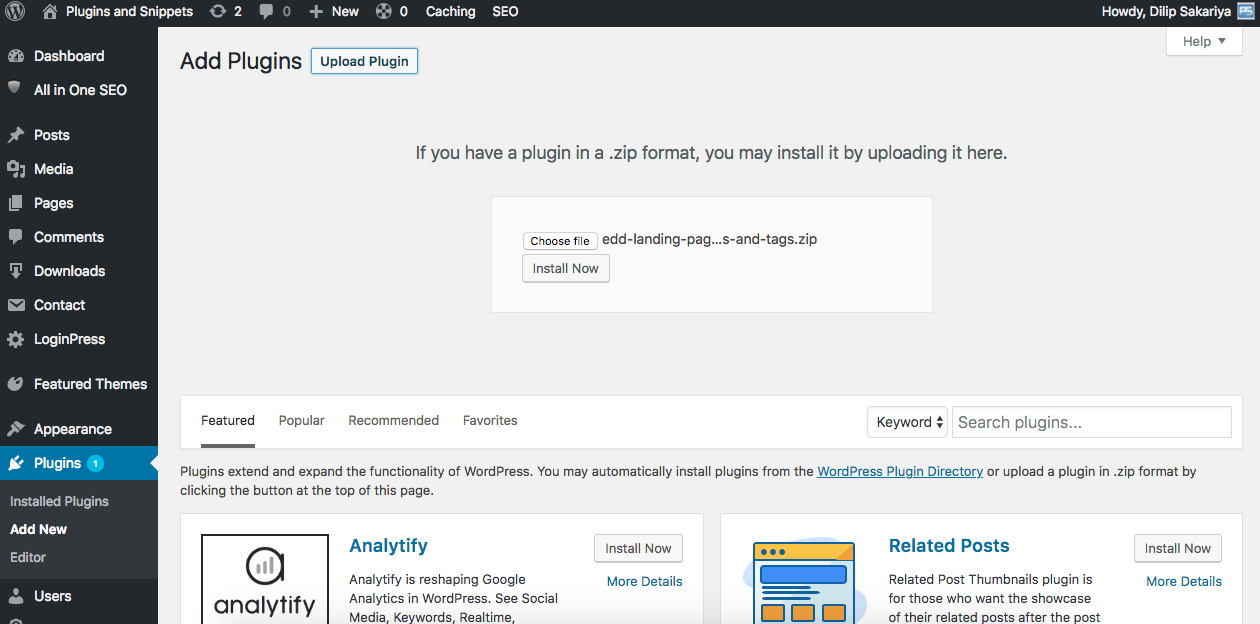Click the Upload Plugin button

click(x=364, y=61)
